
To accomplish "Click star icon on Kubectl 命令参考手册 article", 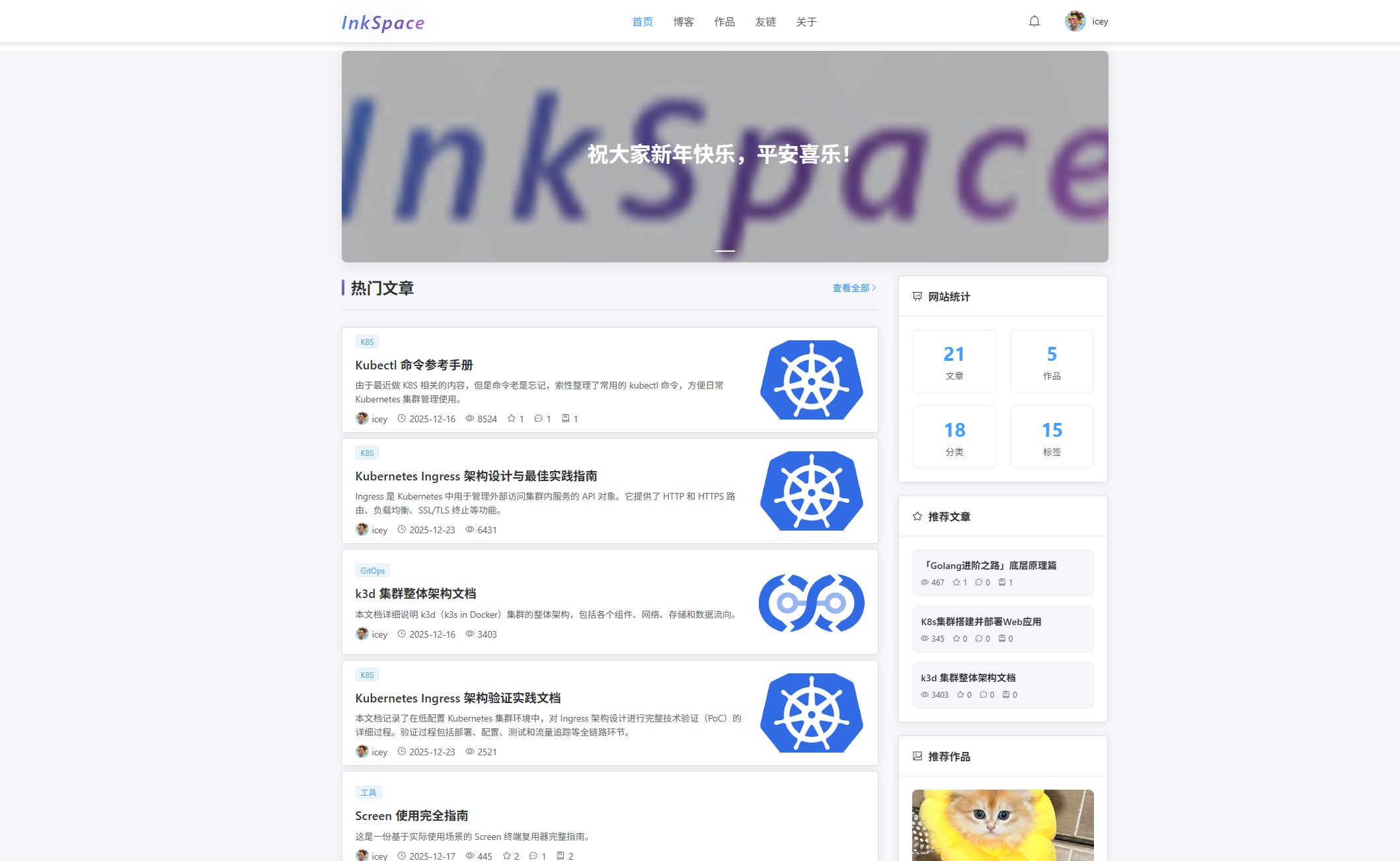I will 511,418.
